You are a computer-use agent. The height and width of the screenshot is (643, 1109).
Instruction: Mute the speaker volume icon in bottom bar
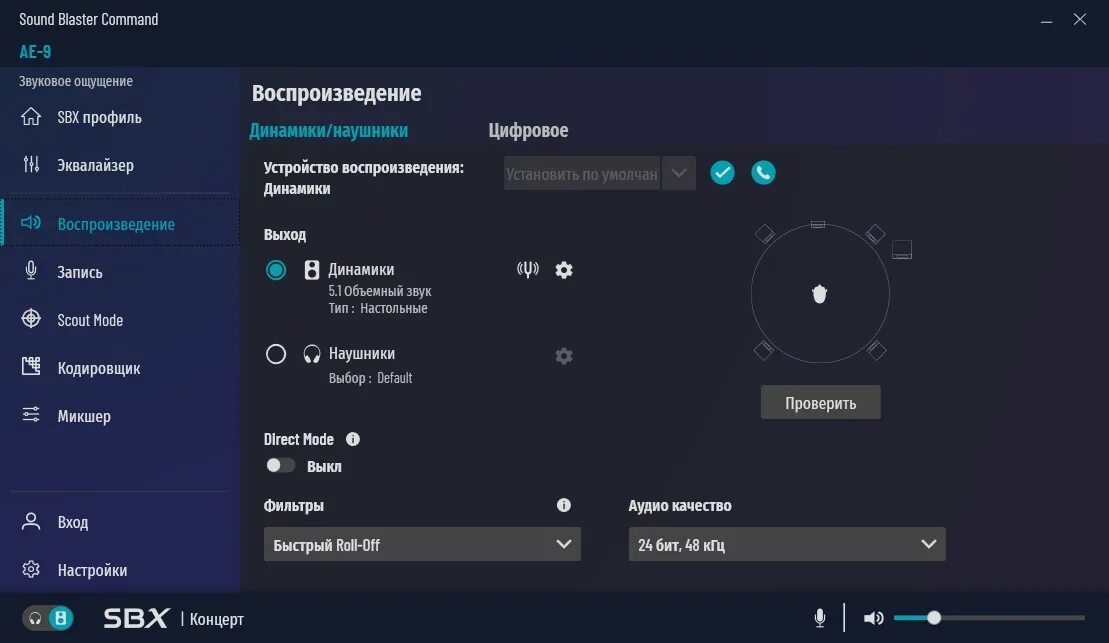click(x=873, y=618)
